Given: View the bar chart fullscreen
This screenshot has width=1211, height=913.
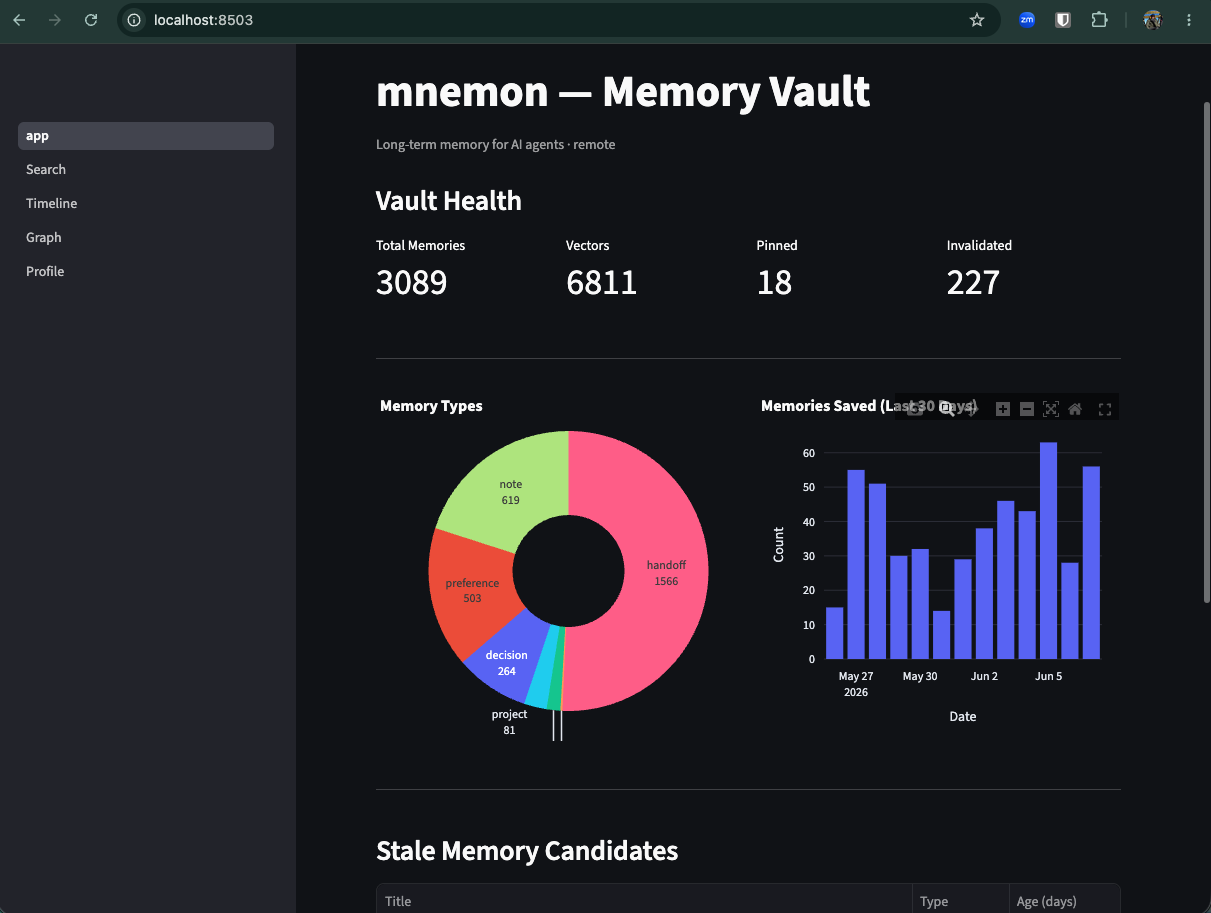Looking at the screenshot, I should point(1105,408).
